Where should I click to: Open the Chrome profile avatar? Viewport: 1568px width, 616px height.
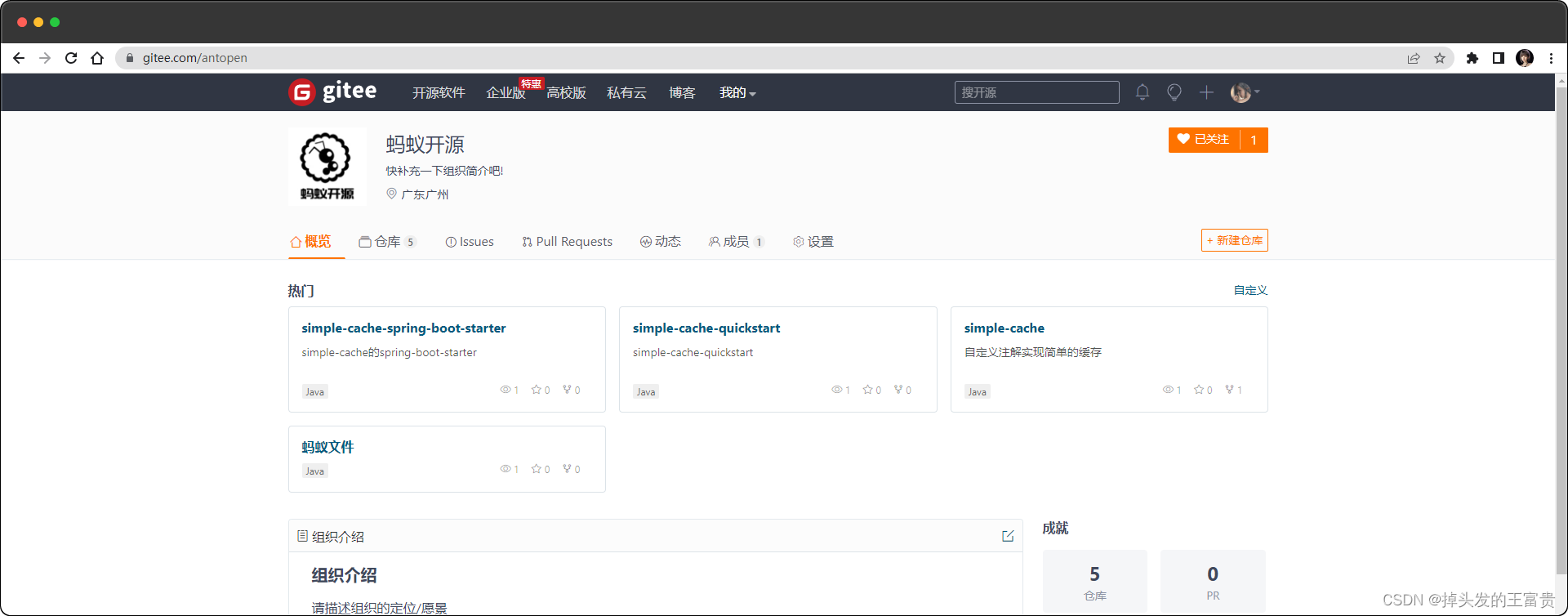[x=1525, y=58]
